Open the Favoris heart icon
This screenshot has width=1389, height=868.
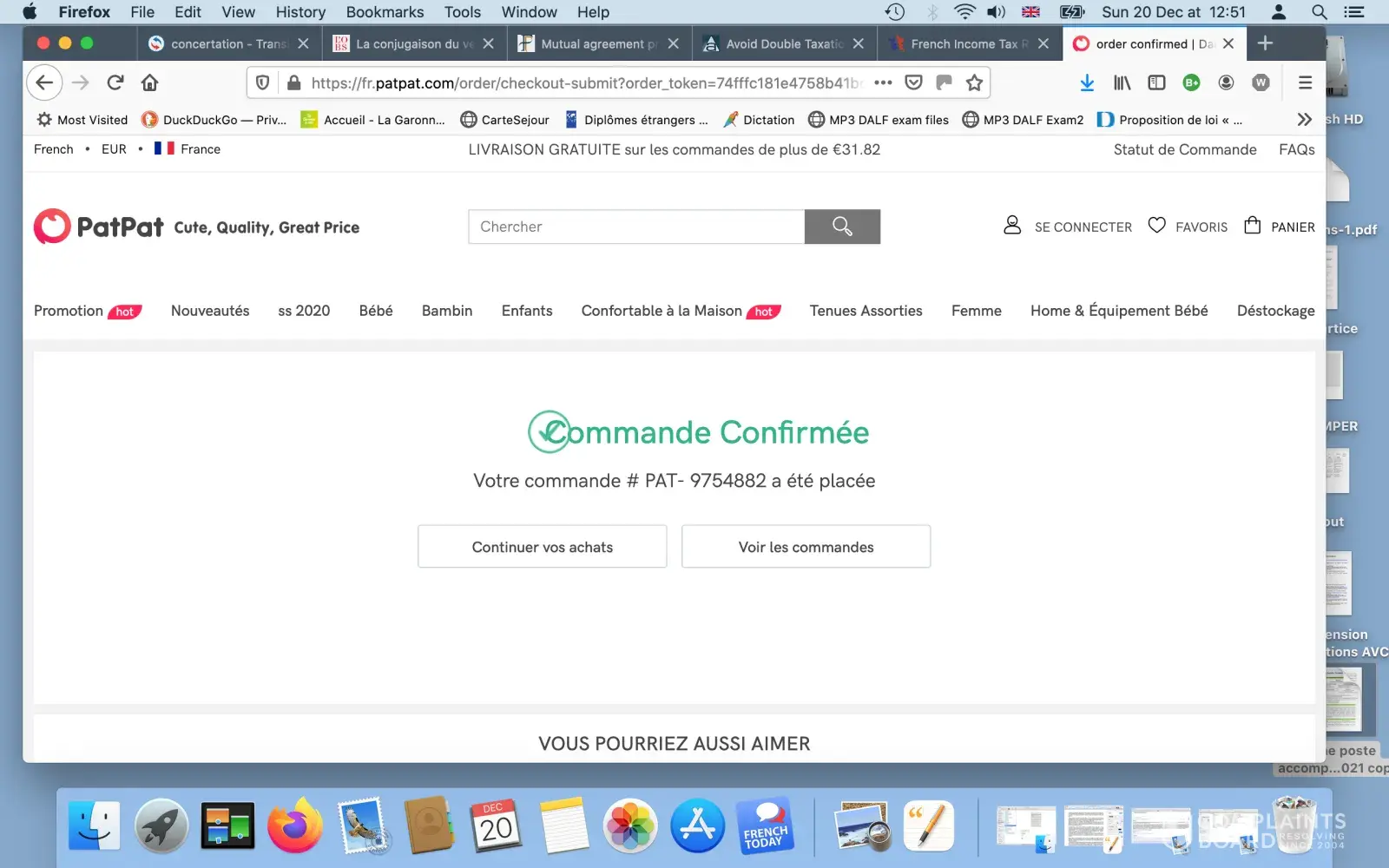coord(1156,226)
